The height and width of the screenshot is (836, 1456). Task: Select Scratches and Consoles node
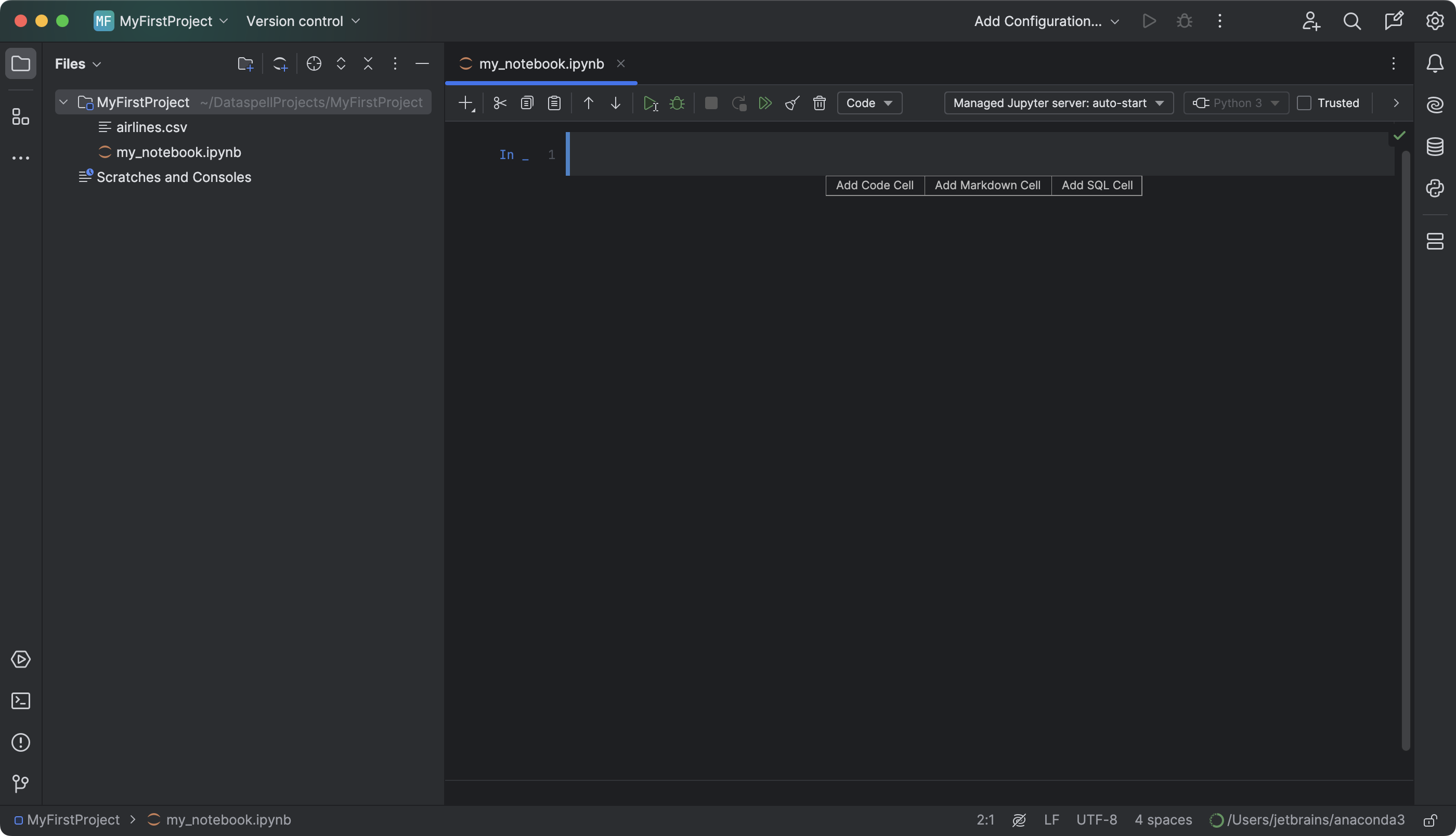pyautogui.click(x=165, y=177)
